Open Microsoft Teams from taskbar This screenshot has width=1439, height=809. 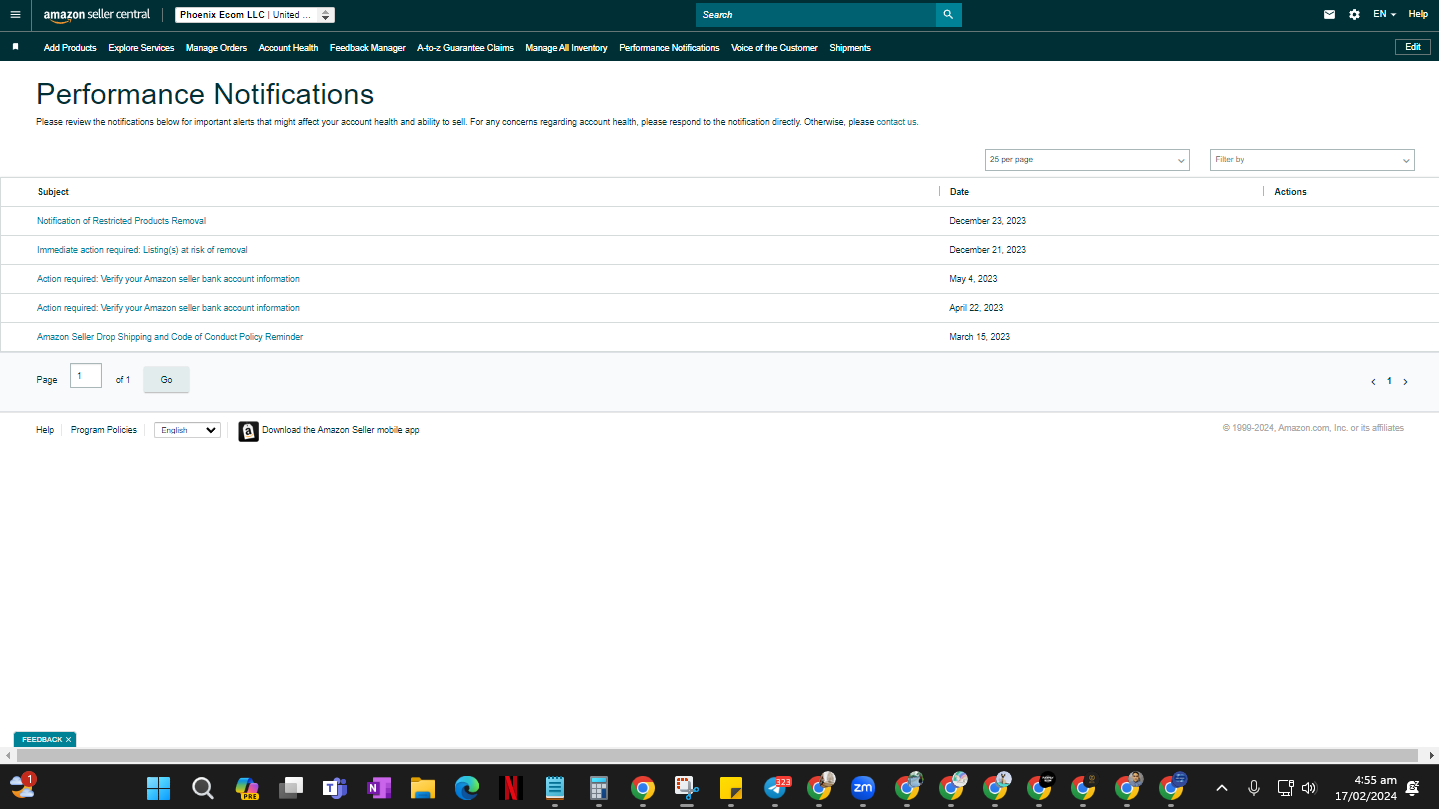click(335, 788)
